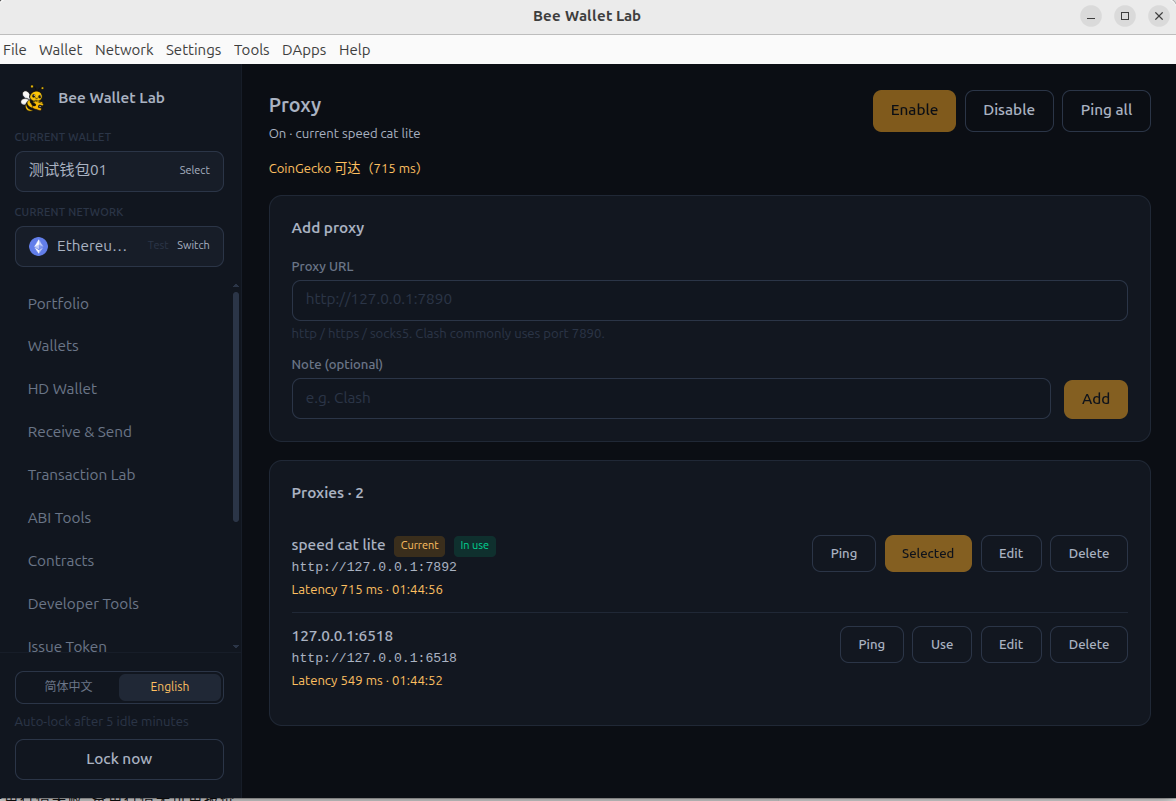Open the Help menu
Screen dimensions: 1176x801
coord(354,50)
